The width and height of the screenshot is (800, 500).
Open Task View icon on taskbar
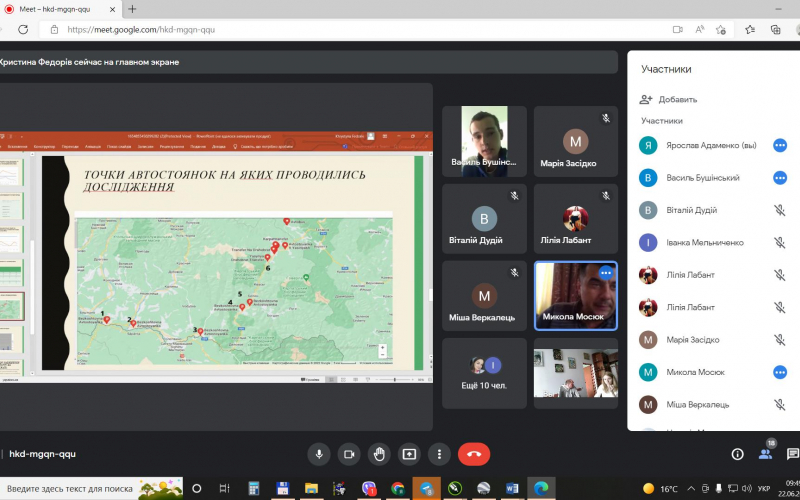point(224,489)
